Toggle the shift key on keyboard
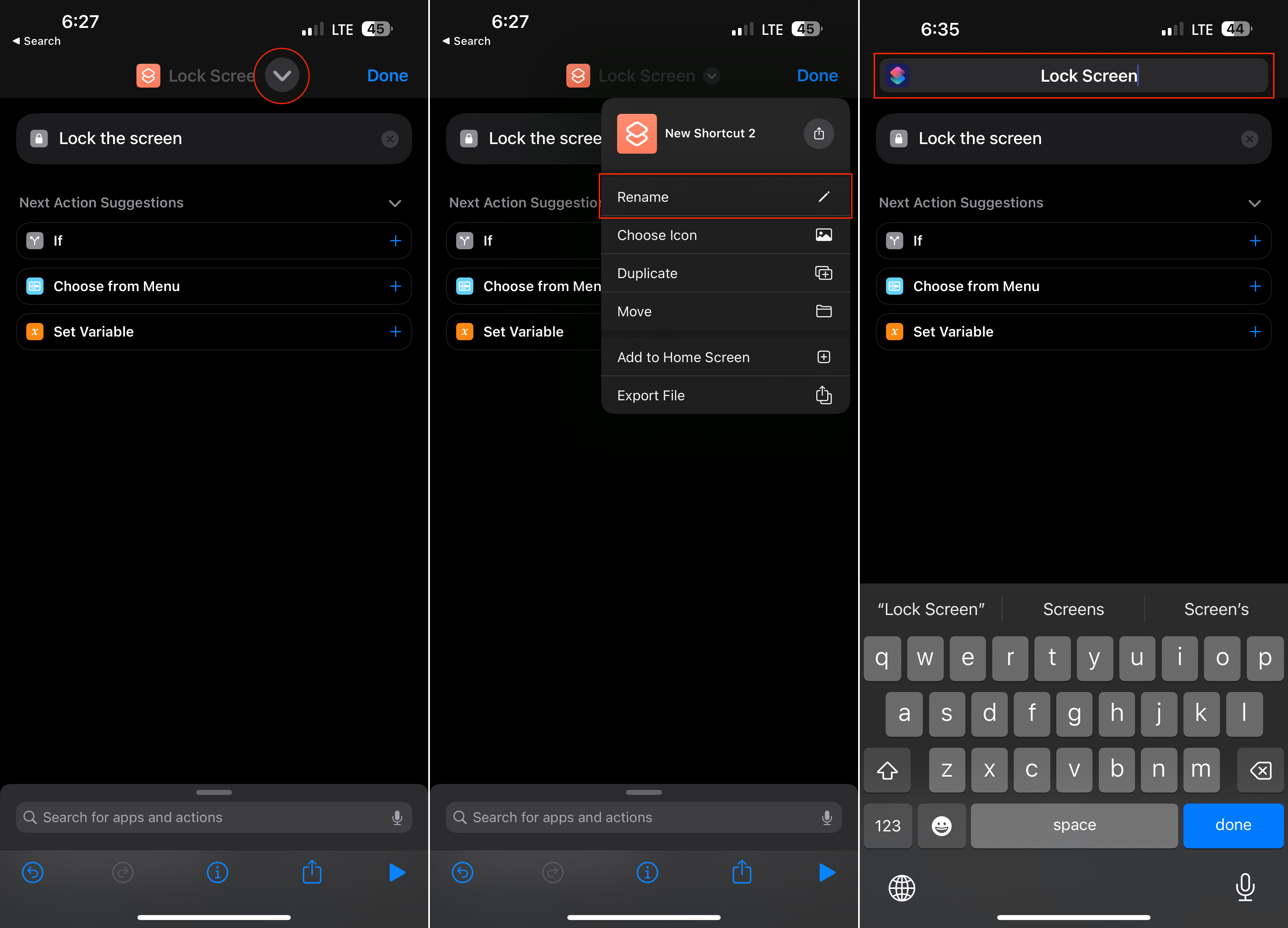1288x928 pixels. pyautogui.click(x=887, y=770)
